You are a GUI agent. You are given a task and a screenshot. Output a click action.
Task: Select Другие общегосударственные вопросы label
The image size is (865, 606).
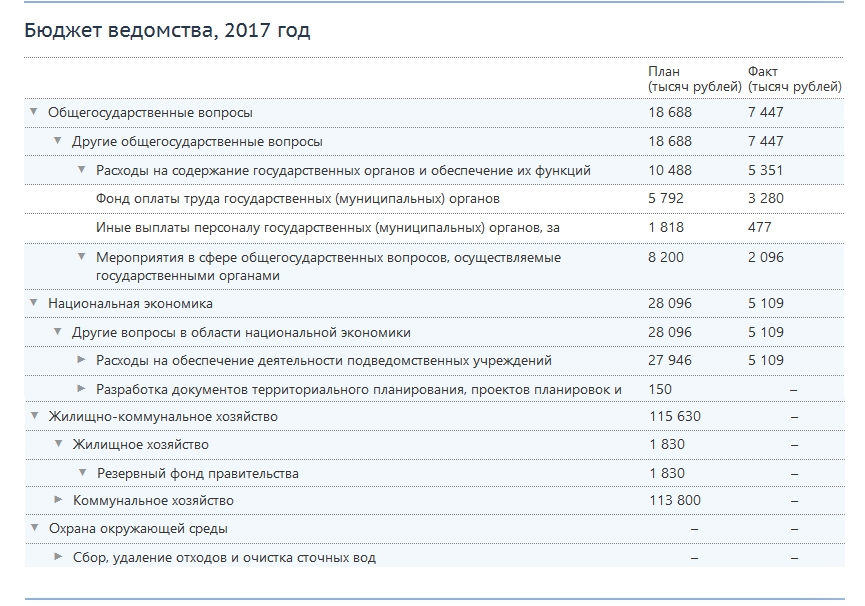click(x=197, y=142)
